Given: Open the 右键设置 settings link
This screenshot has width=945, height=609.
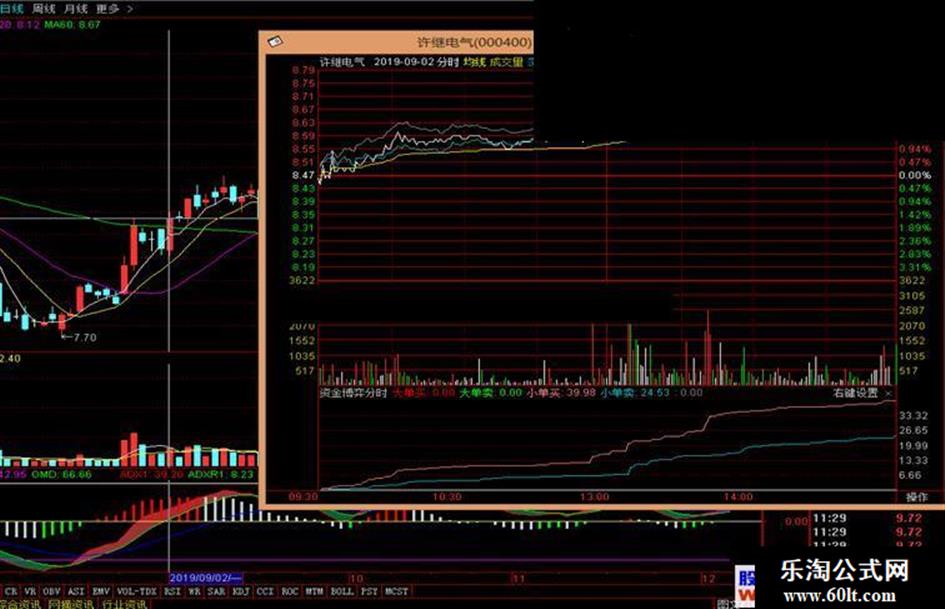Looking at the screenshot, I should click(855, 393).
